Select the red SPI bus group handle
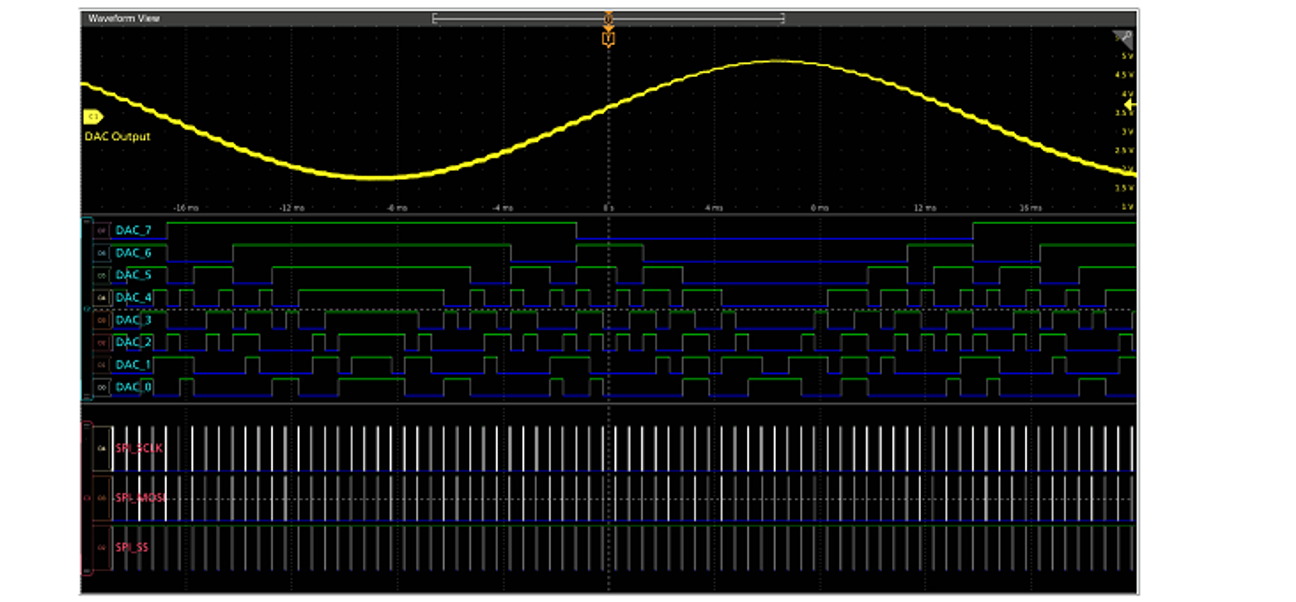This screenshot has width=1296, height=602. point(85,498)
